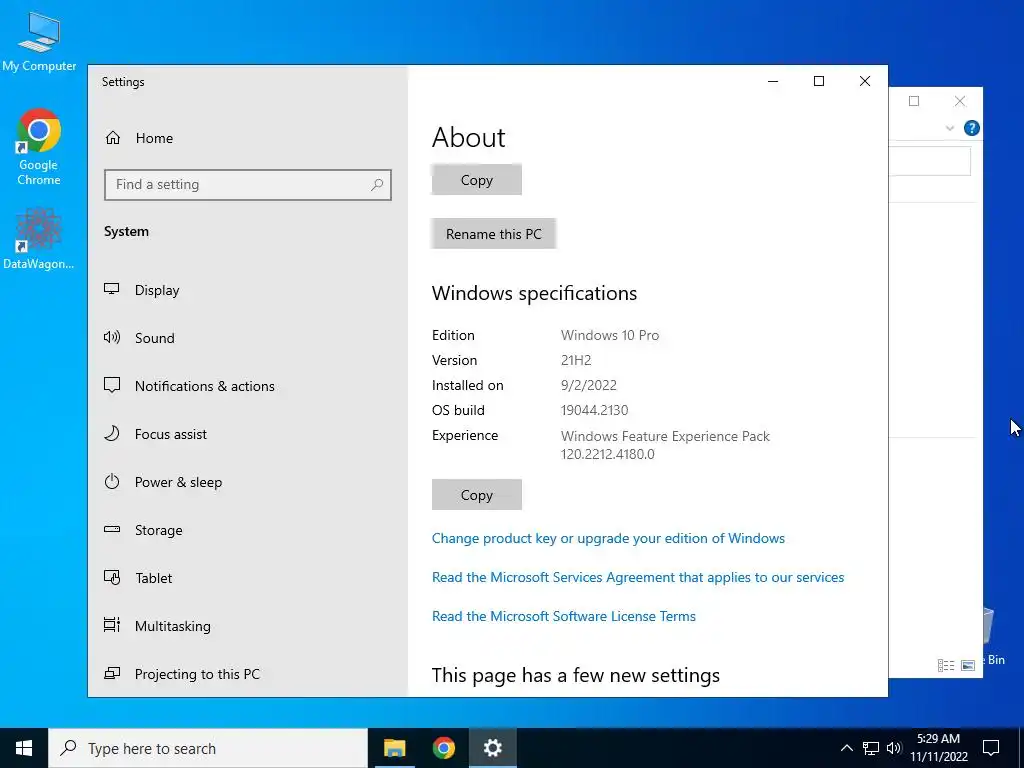Open Google Chrome from the taskbar
1024x768 pixels.
coord(443,748)
